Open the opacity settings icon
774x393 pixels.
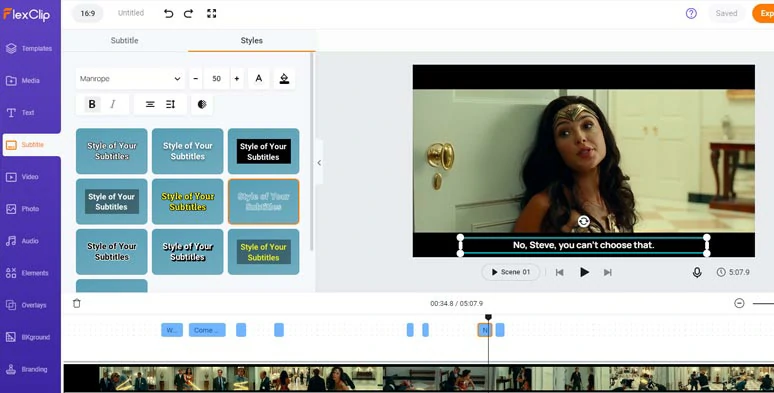[202, 104]
